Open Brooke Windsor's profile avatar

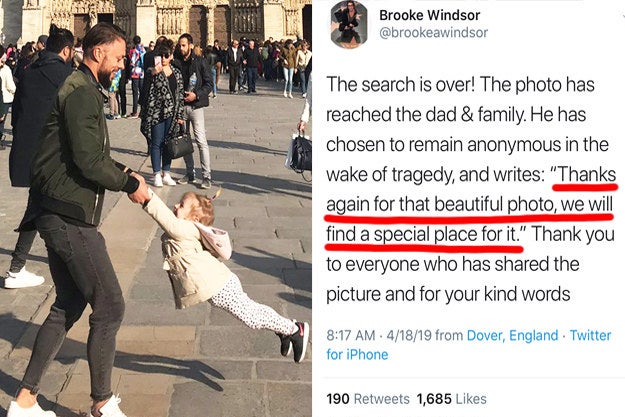(350, 25)
